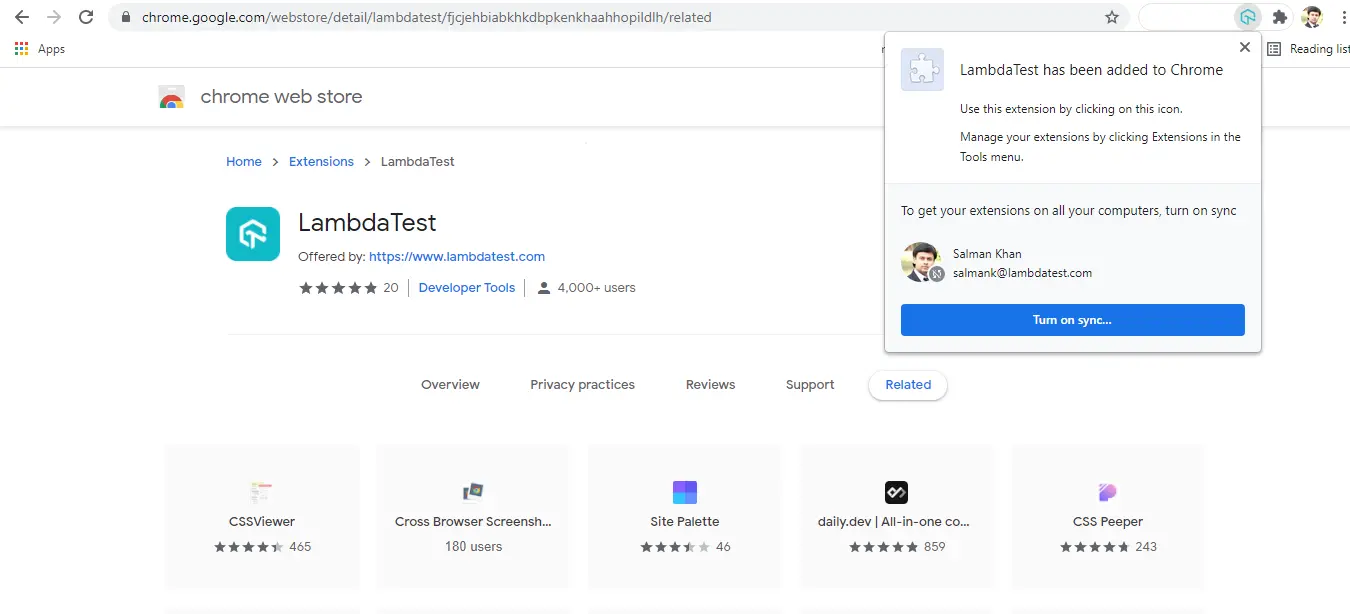Image resolution: width=1350 pixels, height=614 pixels.
Task: Click daily.dev's 859 rating count
Action: coord(935,547)
